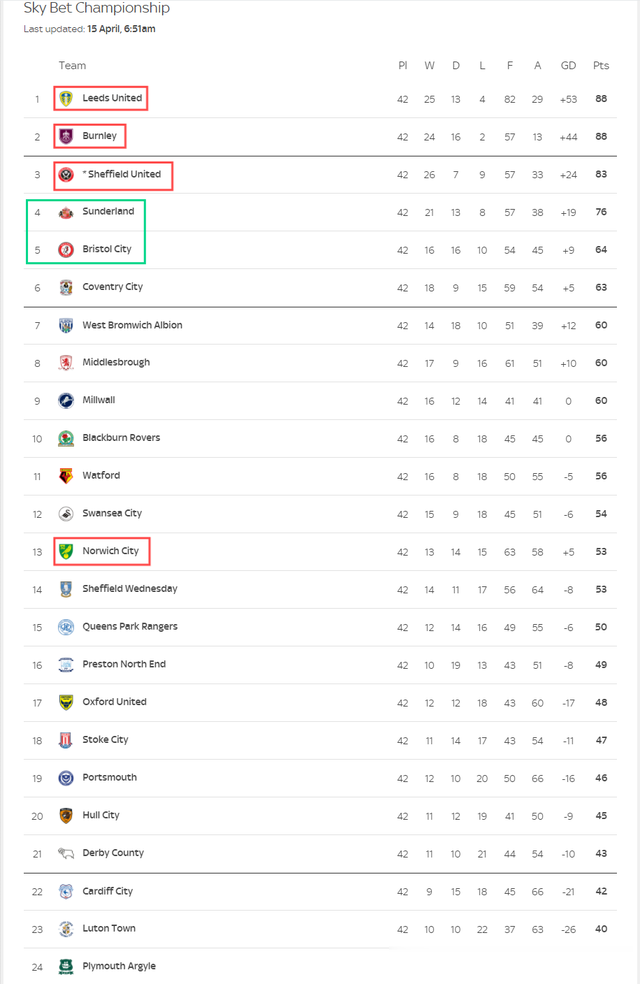Open the Middlesbrough team link
Image resolution: width=640 pixels, height=984 pixels.
pyautogui.click(x=116, y=362)
